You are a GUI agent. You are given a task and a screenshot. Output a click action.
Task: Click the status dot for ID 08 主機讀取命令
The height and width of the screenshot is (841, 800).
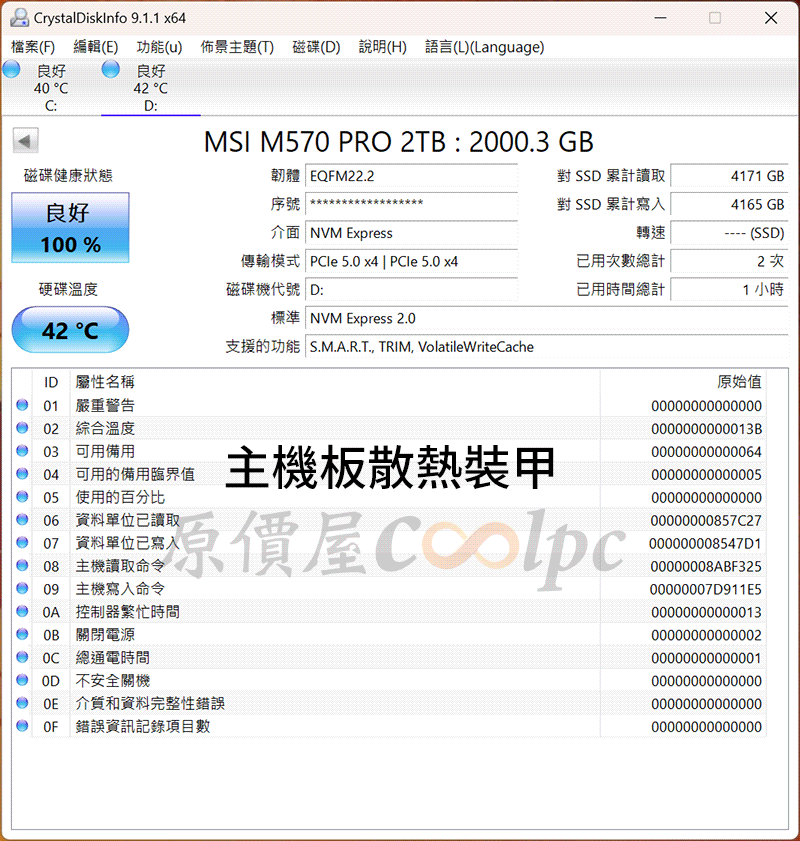pyautogui.click(x=22, y=565)
